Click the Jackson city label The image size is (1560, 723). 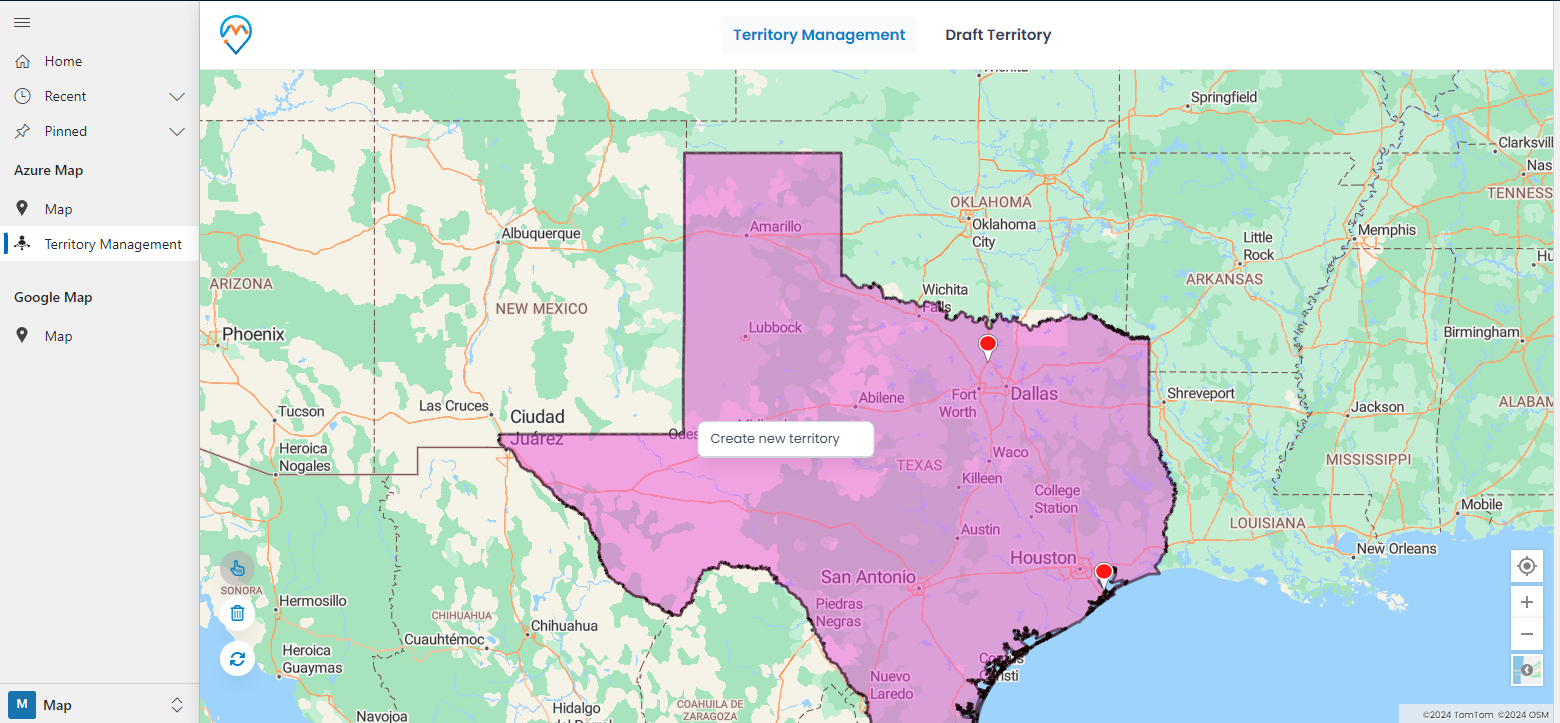click(x=1377, y=407)
